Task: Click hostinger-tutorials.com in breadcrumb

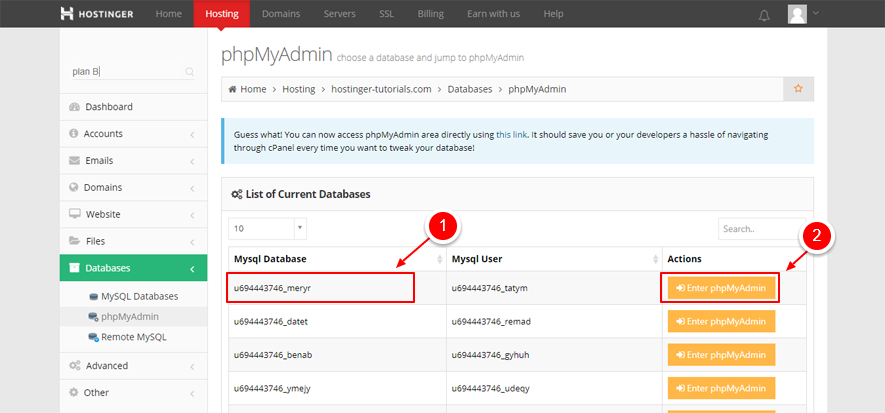Action: 381,89
